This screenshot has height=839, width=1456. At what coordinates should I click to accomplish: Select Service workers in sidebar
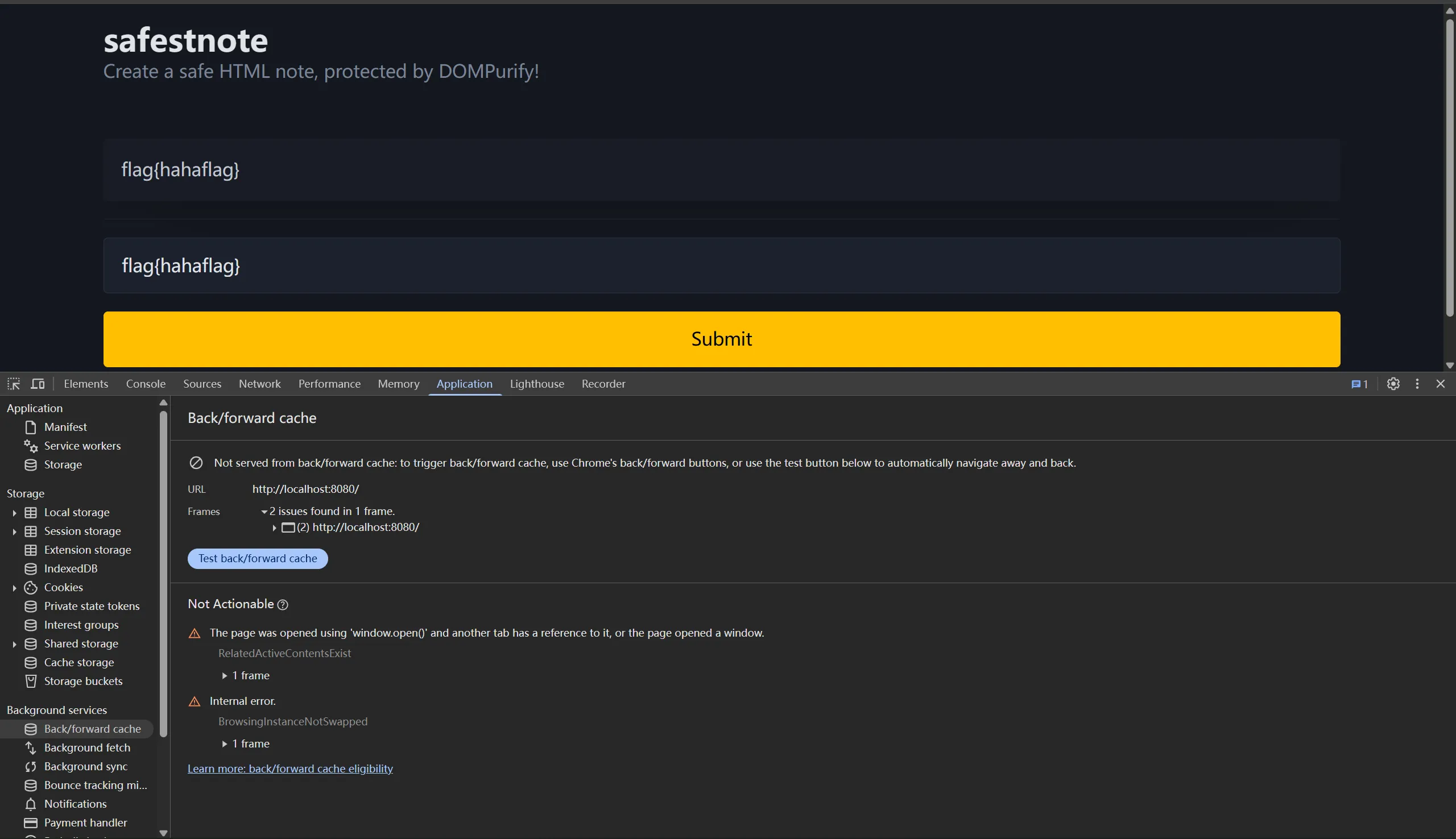click(82, 446)
